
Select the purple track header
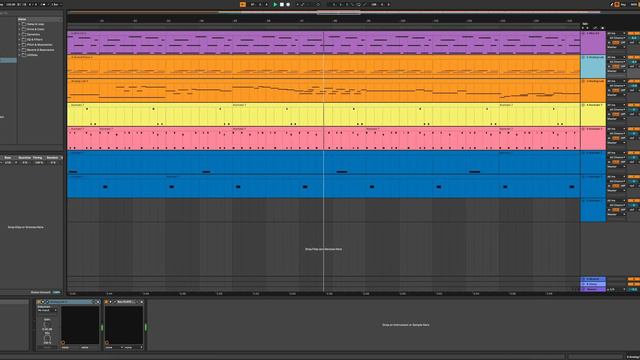click(x=593, y=42)
